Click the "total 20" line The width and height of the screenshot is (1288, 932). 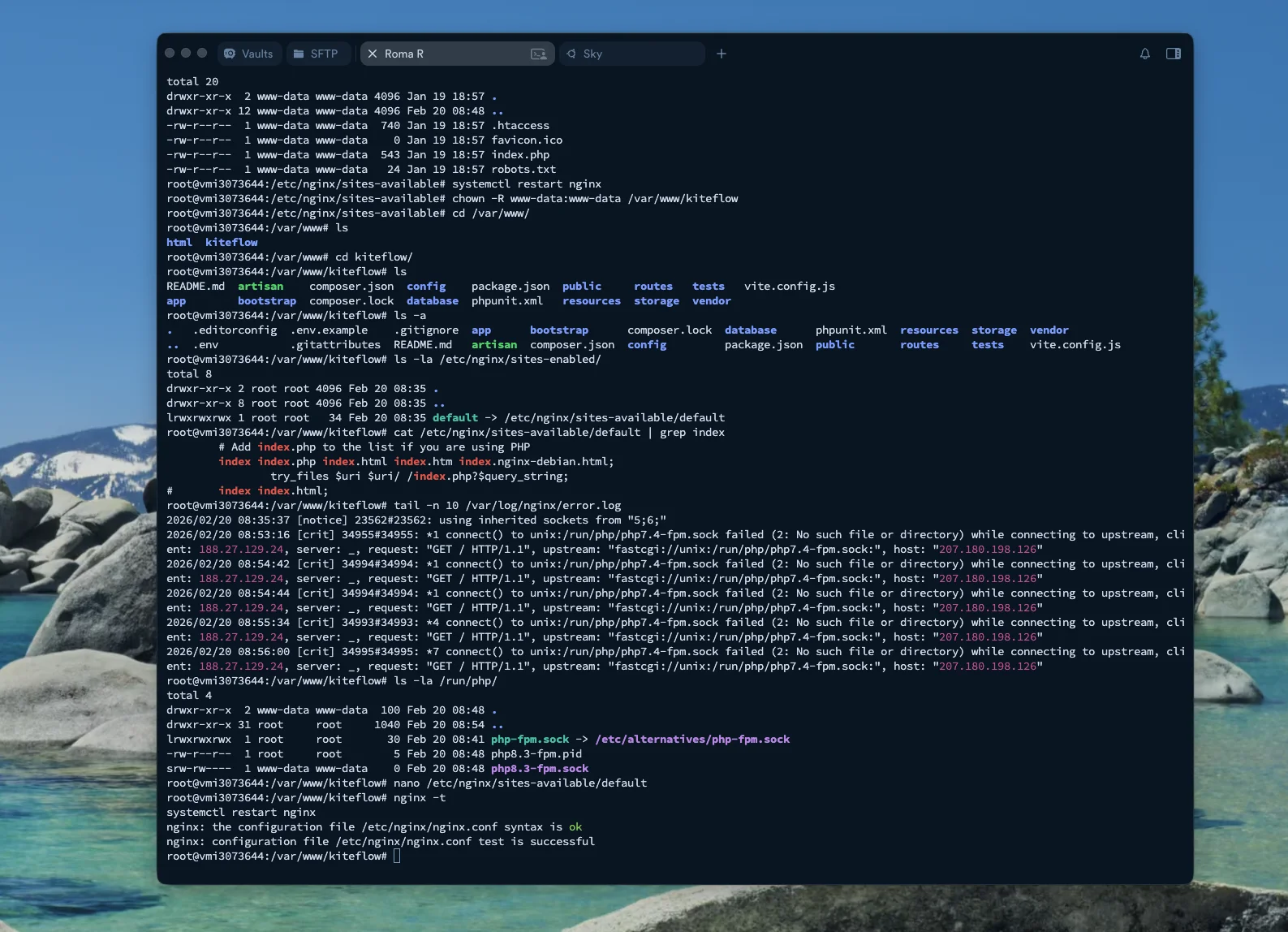(192, 81)
